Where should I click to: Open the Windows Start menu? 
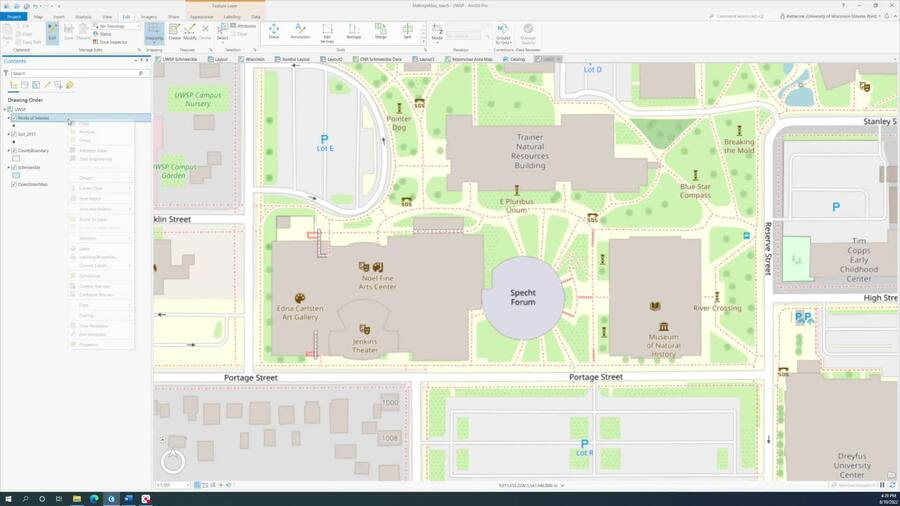coord(8,499)
